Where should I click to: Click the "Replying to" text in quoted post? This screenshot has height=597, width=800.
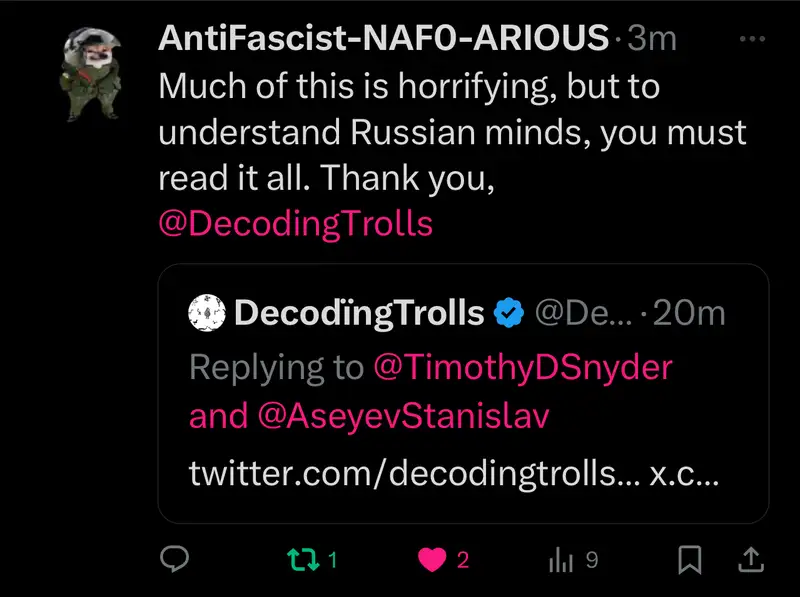click(276, 366)
